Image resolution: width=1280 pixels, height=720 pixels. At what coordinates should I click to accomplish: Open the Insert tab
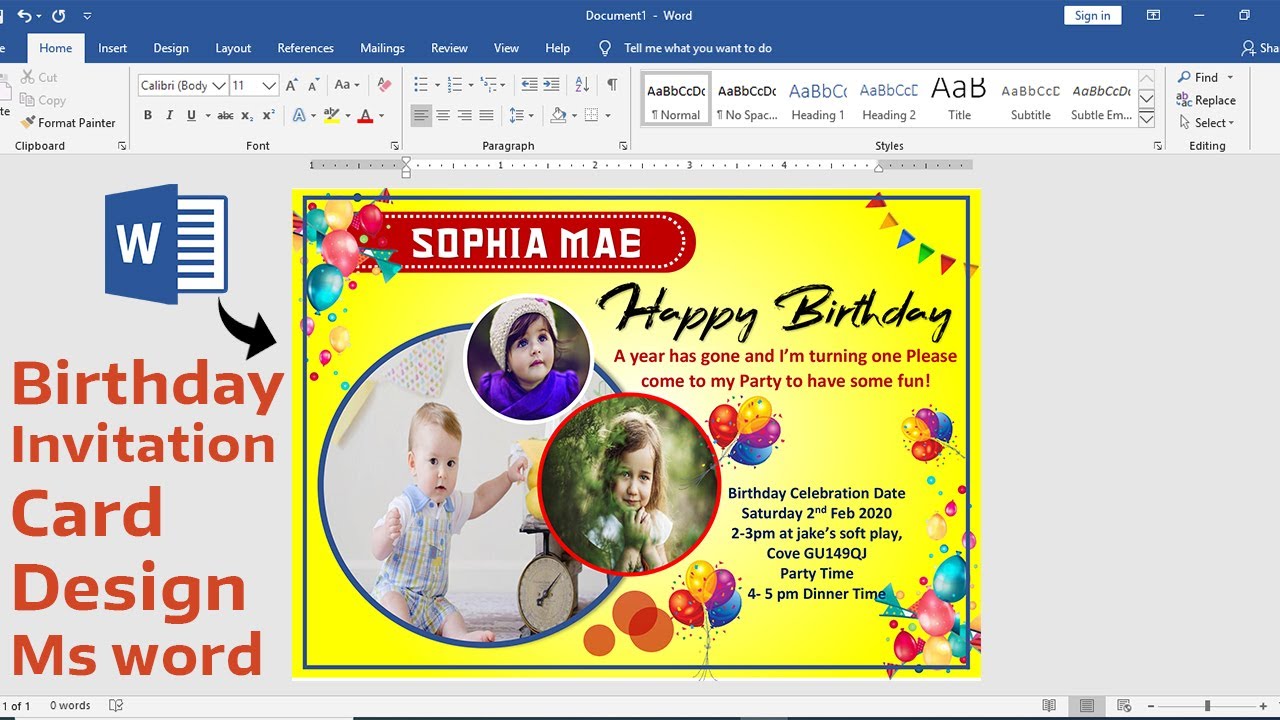pos(113,48)
